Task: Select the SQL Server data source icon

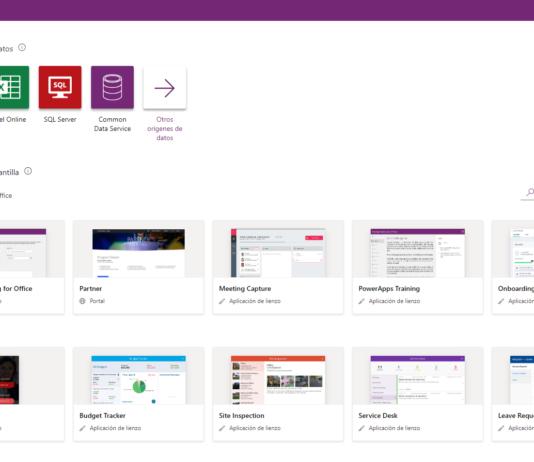Action: click(x=60, y=87)
